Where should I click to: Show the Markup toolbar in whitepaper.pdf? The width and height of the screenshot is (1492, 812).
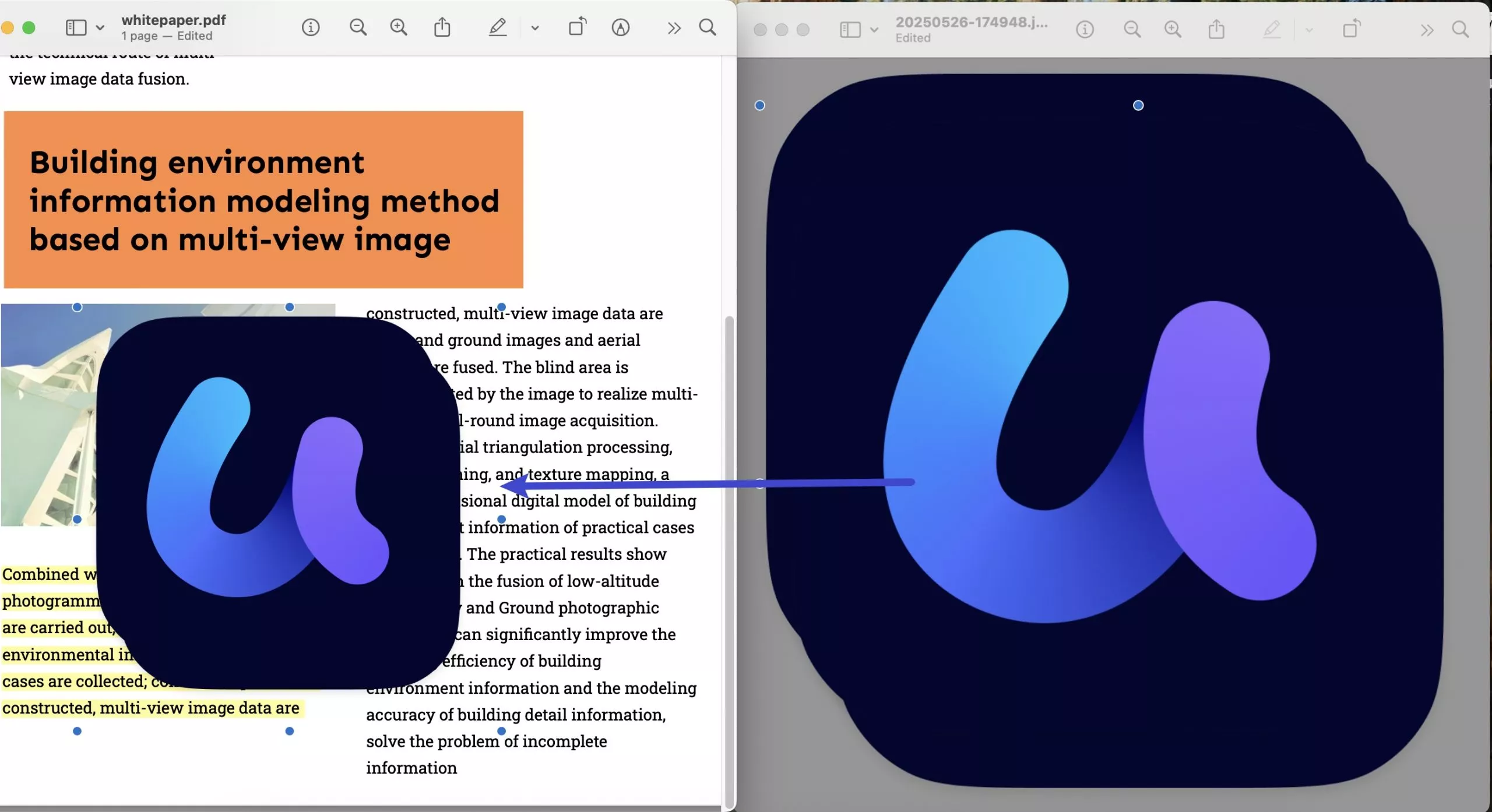[x=621, y=27]
